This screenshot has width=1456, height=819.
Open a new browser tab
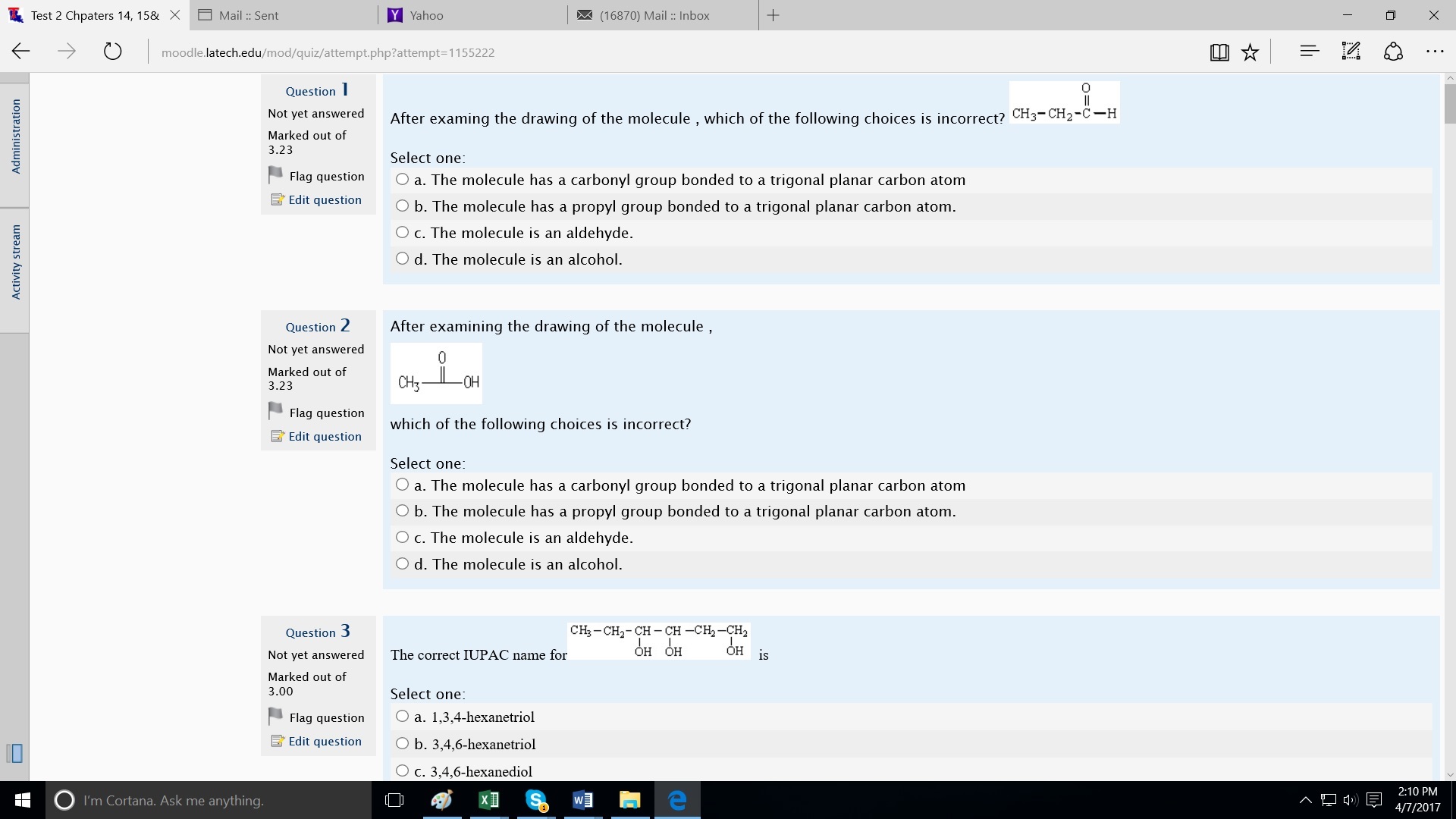(x=773, y=15)
